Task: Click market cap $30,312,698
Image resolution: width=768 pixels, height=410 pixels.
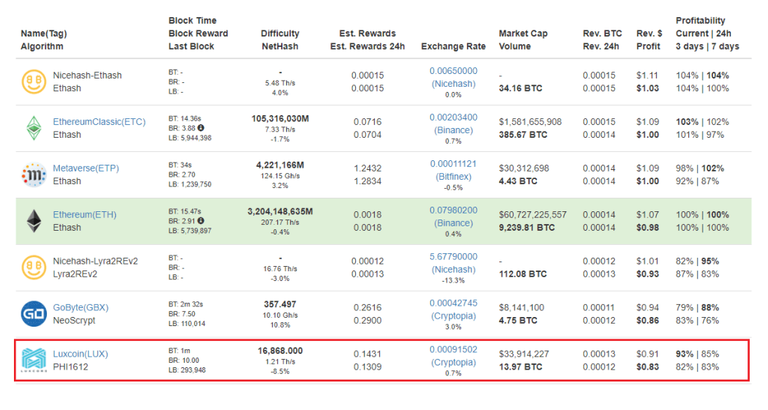Action: (524, 168)
